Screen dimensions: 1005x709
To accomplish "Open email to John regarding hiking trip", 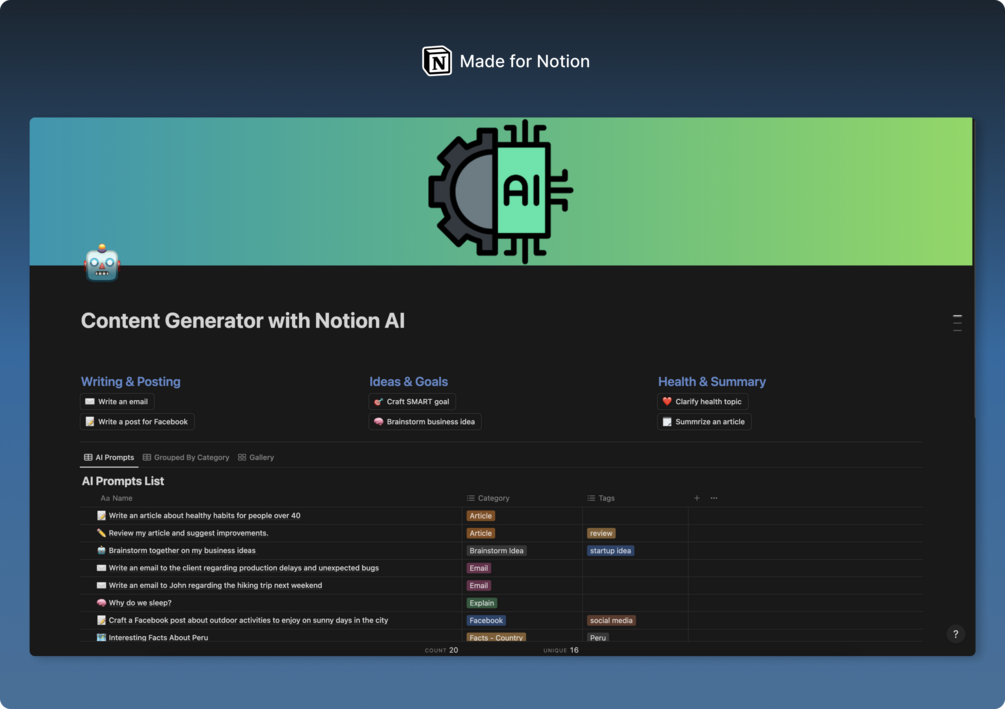I will [215, 585].
